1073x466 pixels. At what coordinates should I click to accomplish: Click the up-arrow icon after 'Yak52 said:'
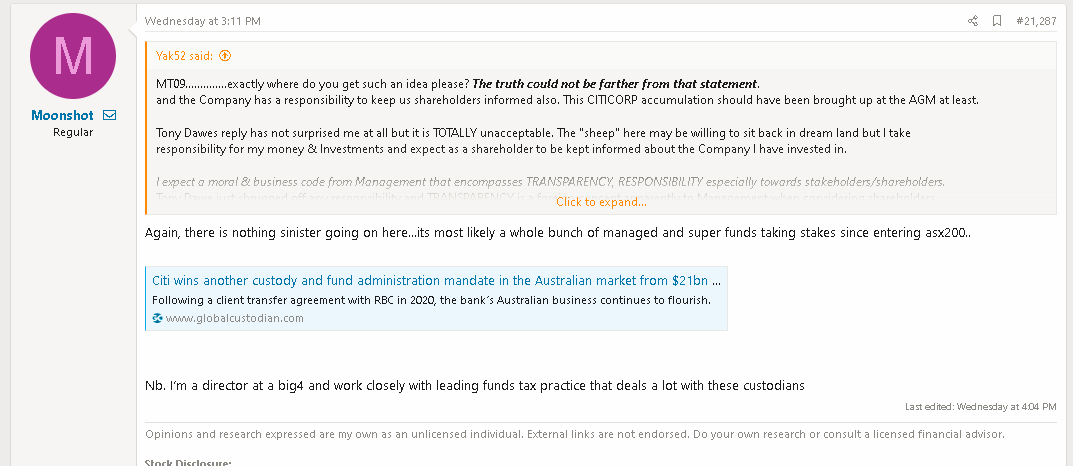(x=225, y=56)
